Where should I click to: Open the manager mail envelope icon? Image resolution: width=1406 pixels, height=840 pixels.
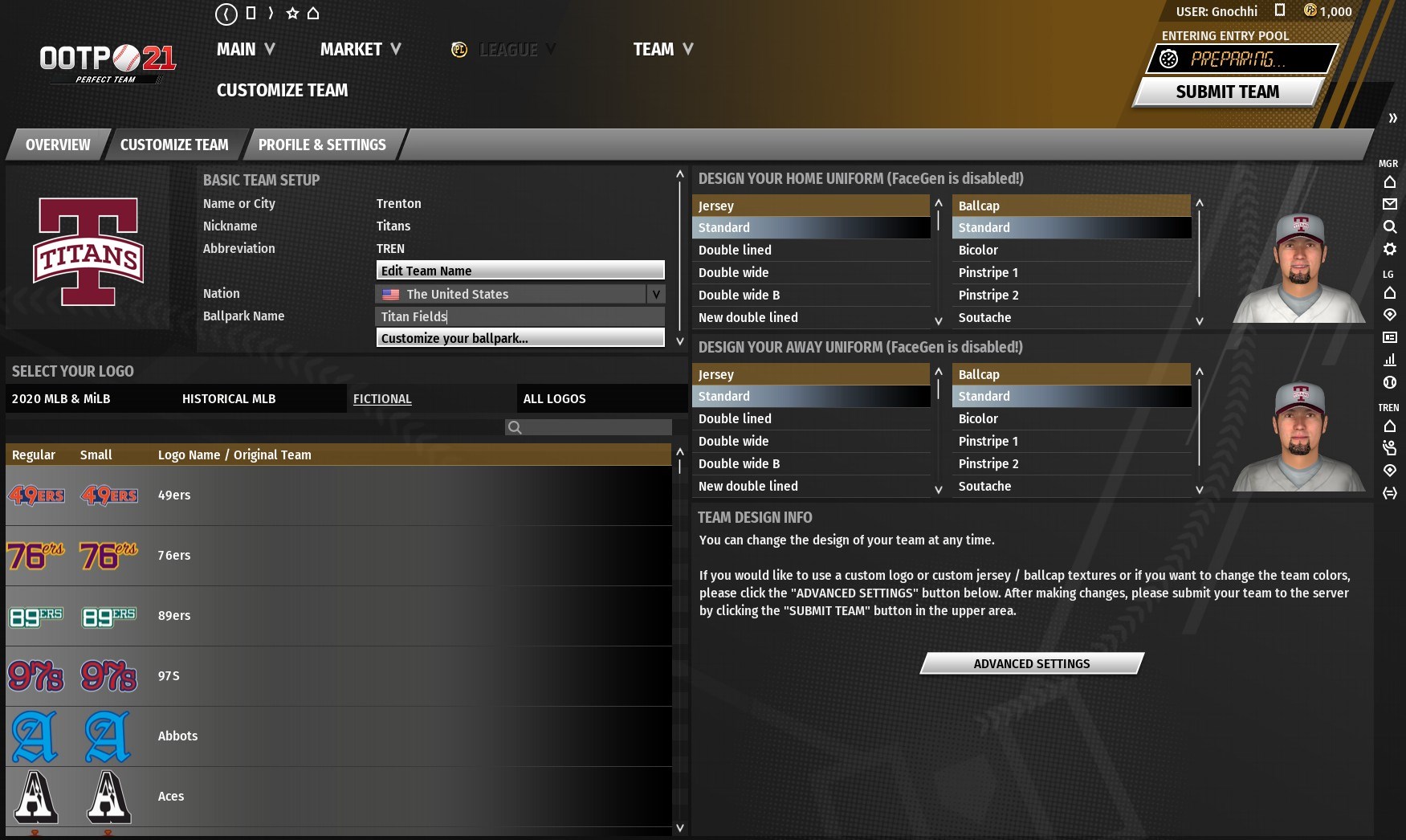[1390, 205]
